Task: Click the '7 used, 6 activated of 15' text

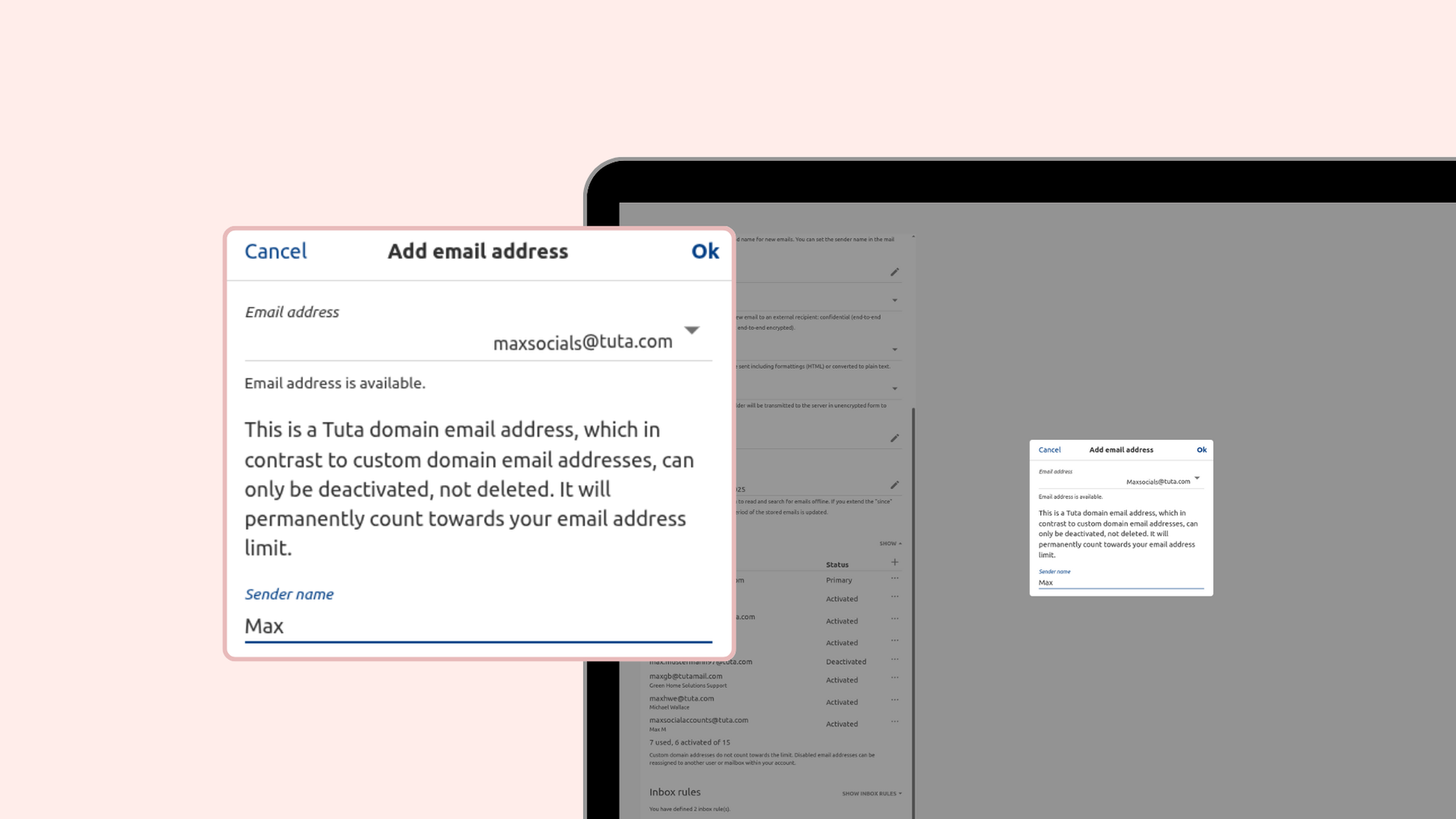Action: click(689, 742)
